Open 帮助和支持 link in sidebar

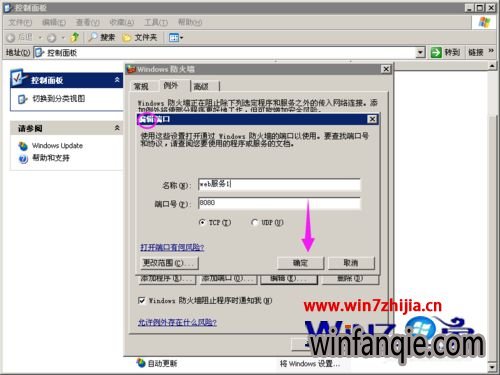click(51, 158)
